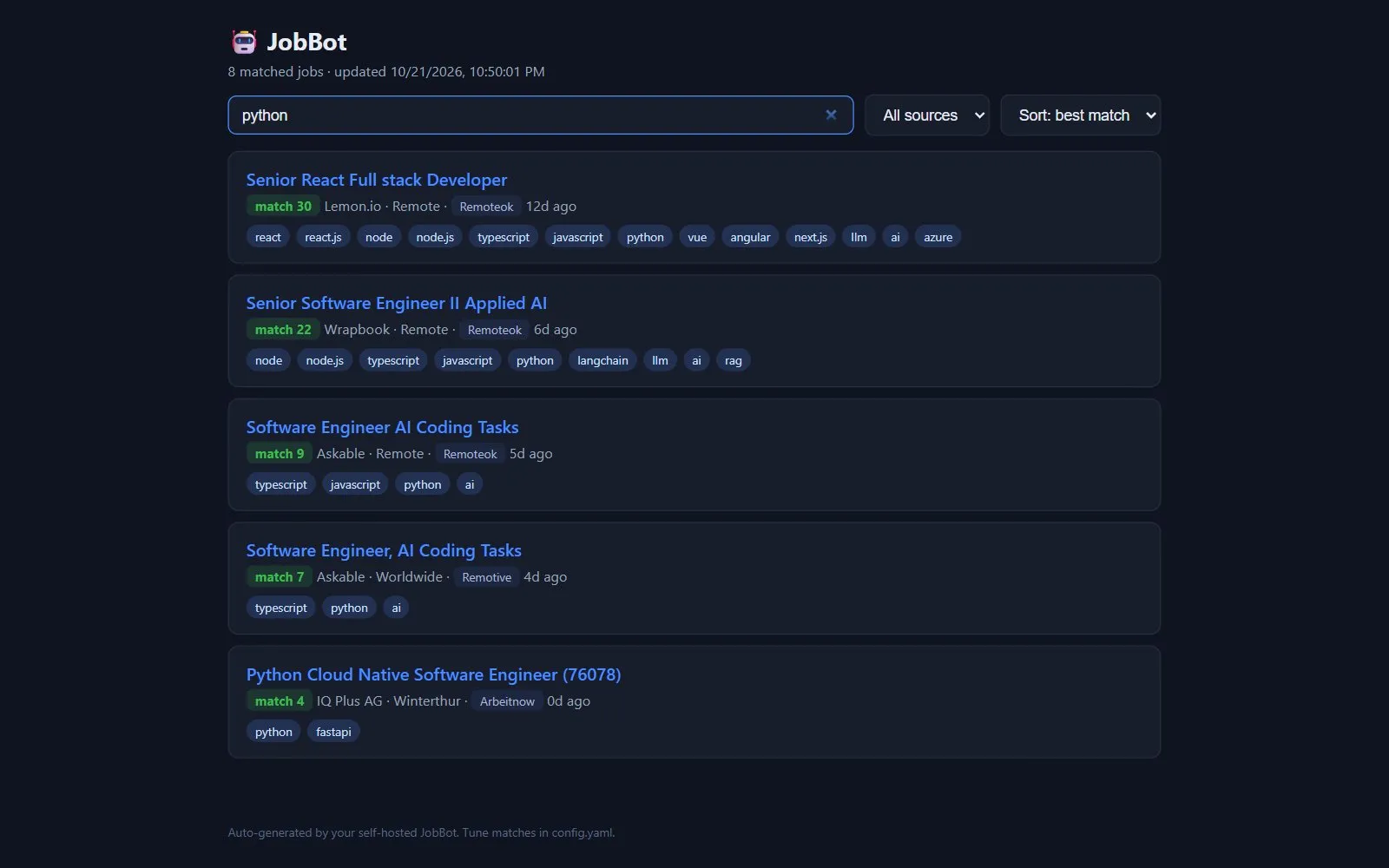Click the Remotive source tag
Screen dimensions: 1389x868
point(486,577)
